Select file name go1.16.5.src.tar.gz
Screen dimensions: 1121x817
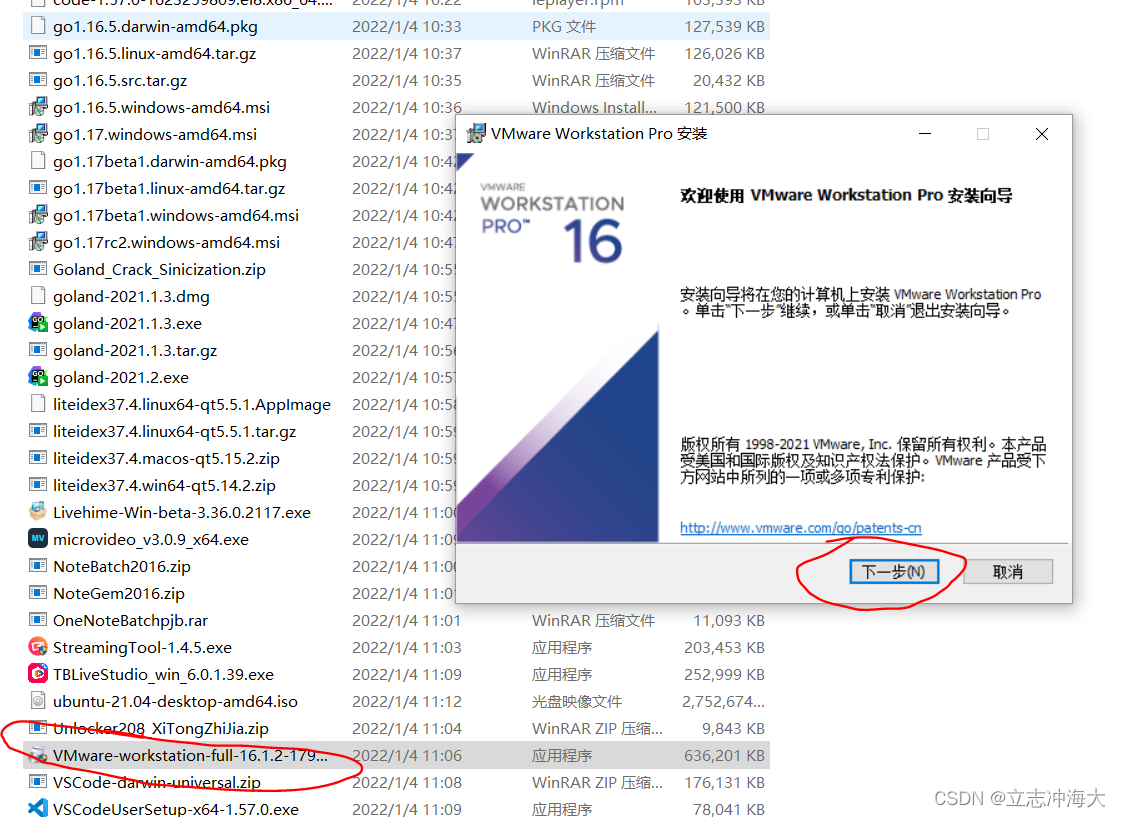[x=120, y=81]
